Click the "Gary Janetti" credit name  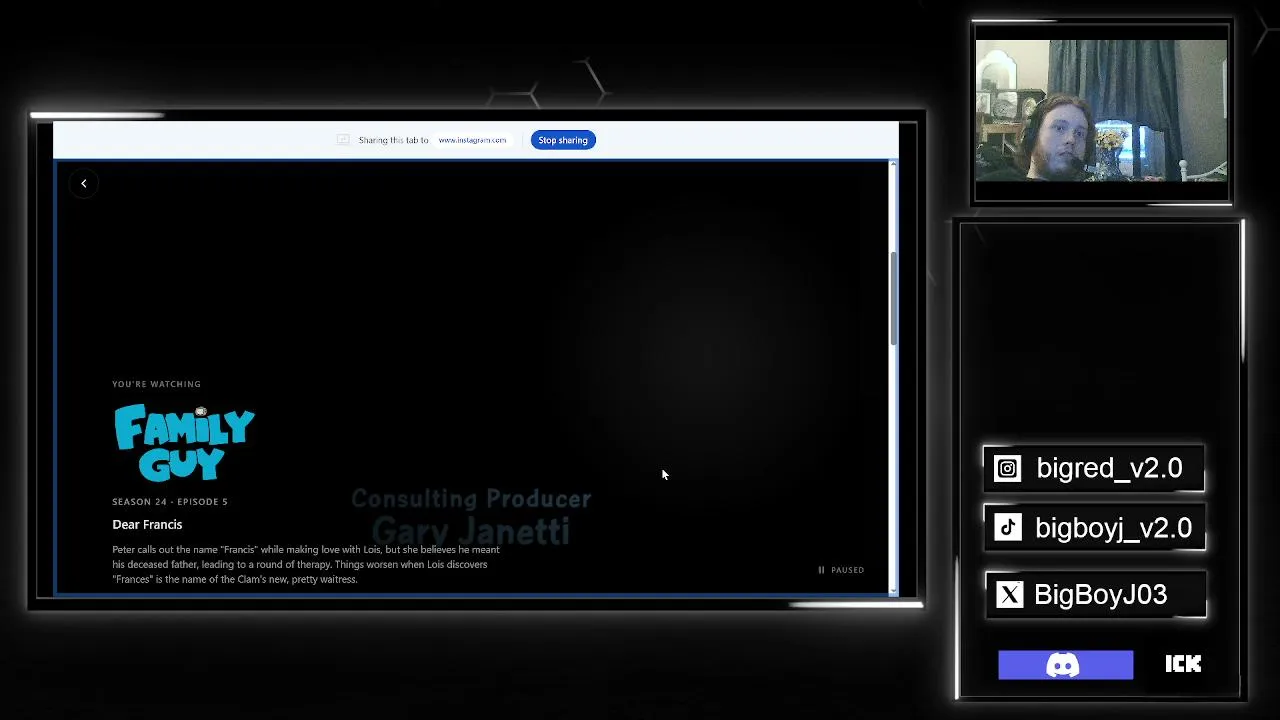pyautogui.click(x=471, y=530)
